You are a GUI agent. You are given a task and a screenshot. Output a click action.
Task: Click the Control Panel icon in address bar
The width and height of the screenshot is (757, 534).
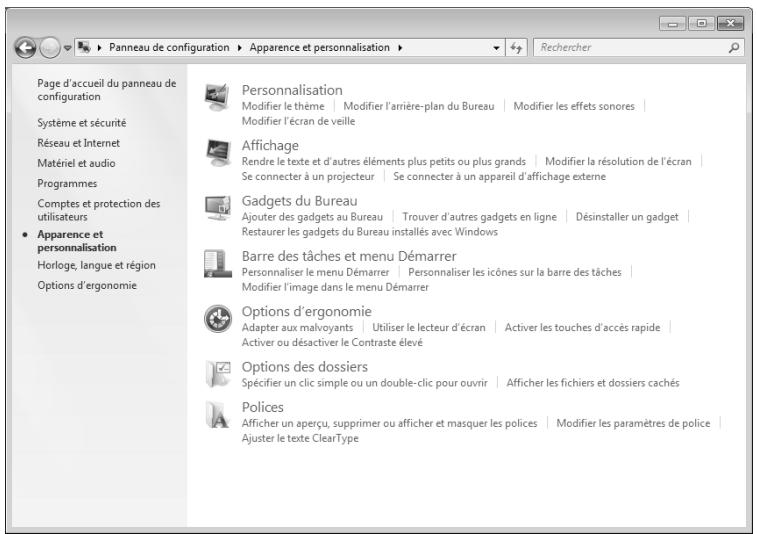point(84,47)
